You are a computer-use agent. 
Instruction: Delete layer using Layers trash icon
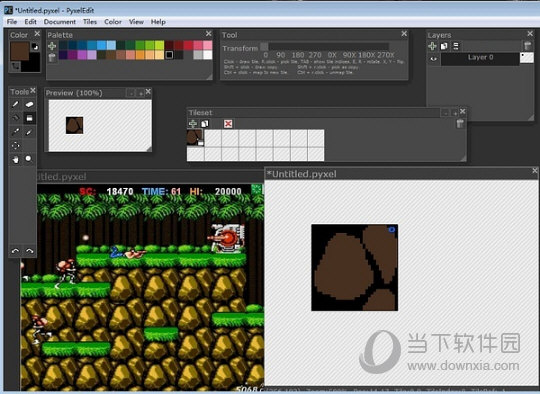(x=527, y=46)
